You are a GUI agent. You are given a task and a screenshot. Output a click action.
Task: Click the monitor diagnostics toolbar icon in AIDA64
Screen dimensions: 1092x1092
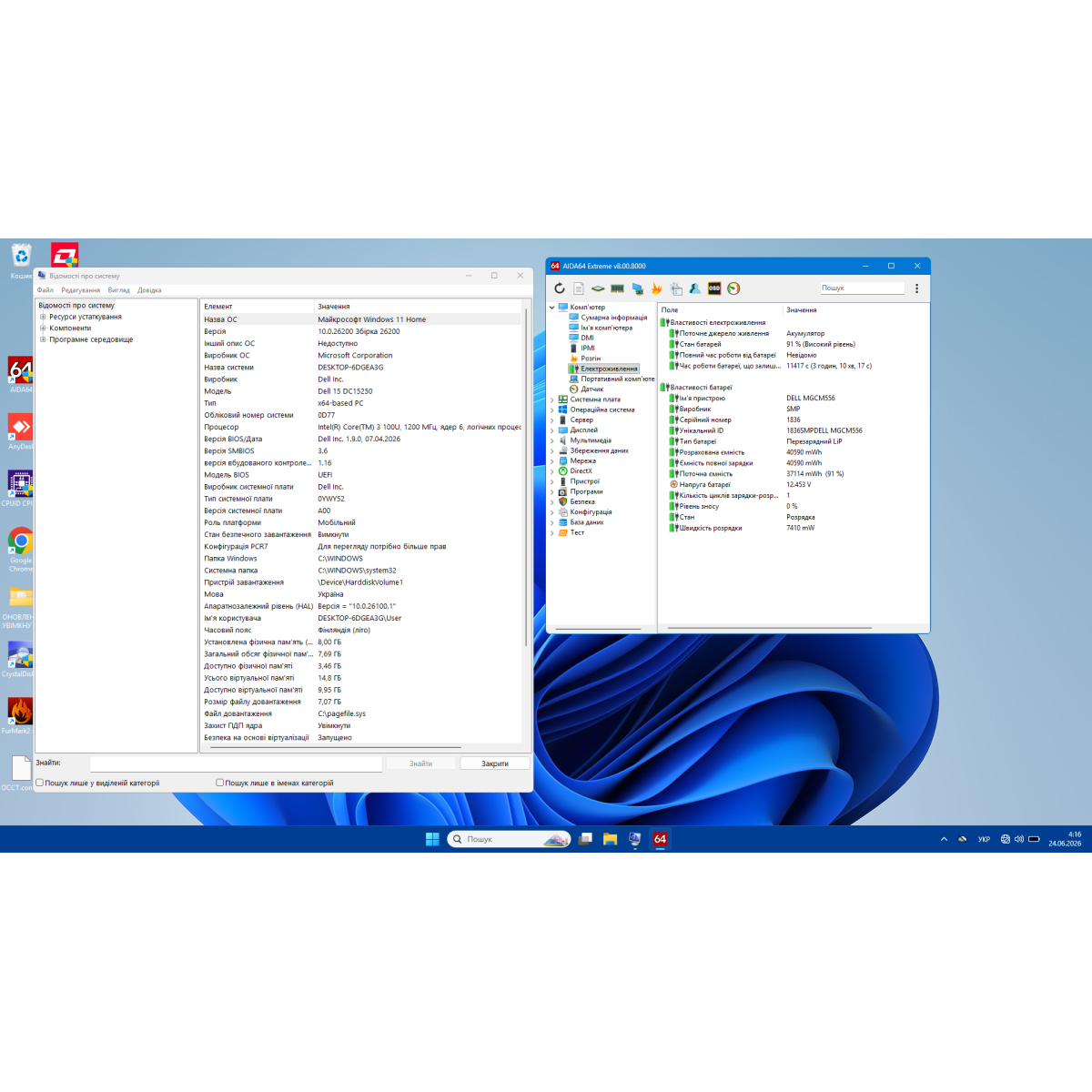pos(638,288)
